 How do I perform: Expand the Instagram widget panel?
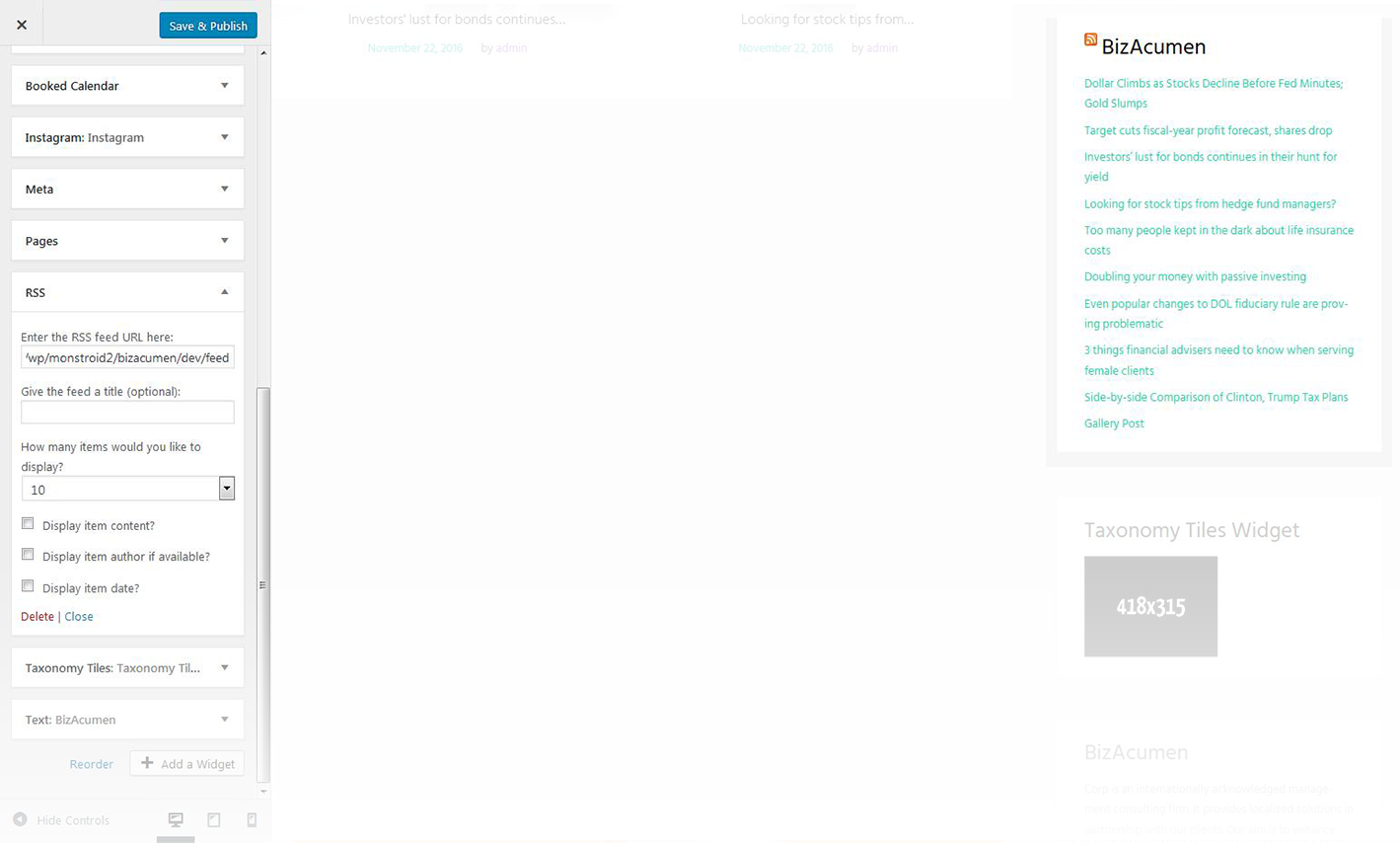pos(127,137)
